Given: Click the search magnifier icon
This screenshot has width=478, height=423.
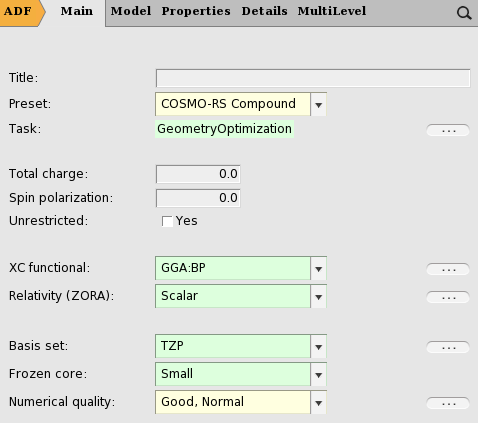Looking at the screenshot, I should (464, 13).
